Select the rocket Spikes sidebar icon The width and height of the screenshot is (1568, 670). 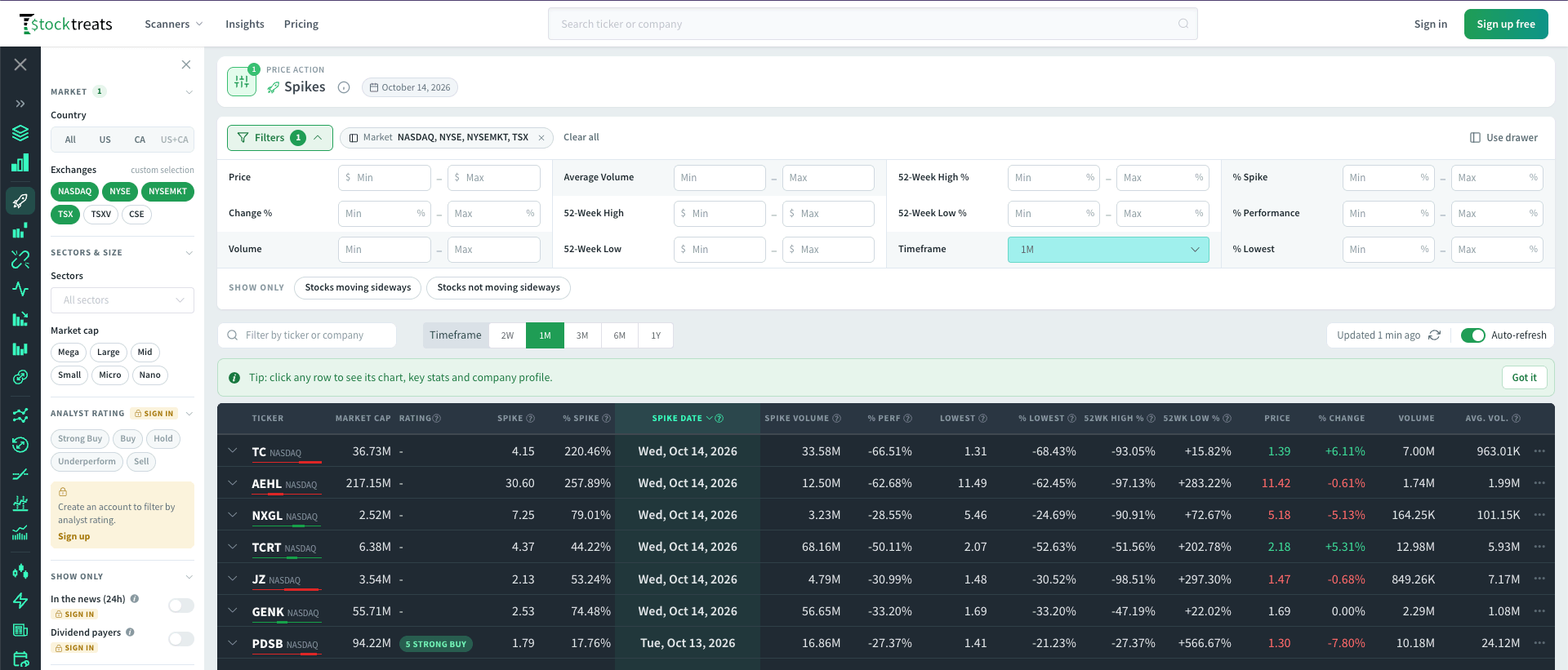pyautogui.click(x=20, y=200)
